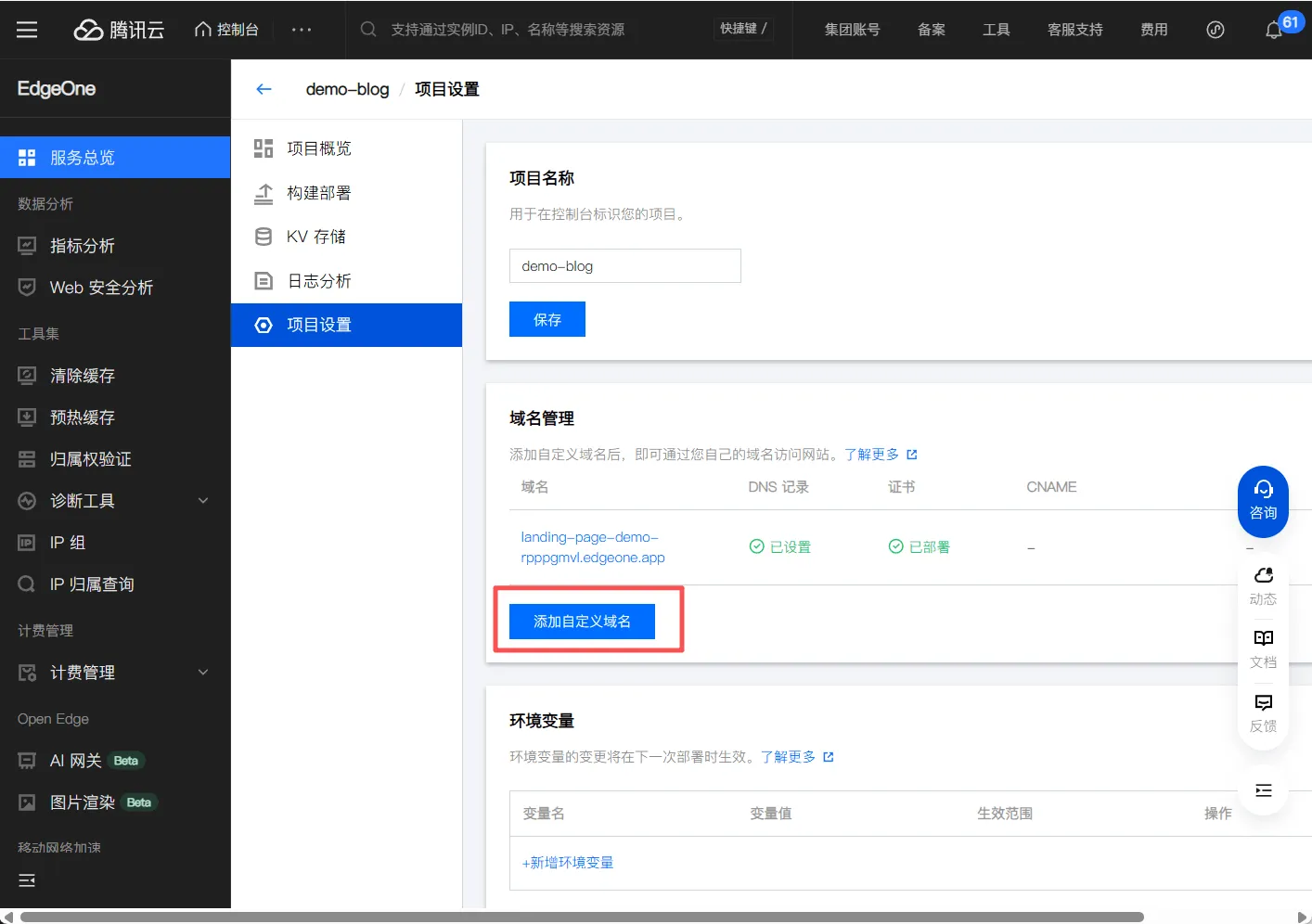Open the landing-page-demo edgeone.app domain link
Image resolution: width=1312 pixels, height=924 pixels.
coord(593,547)
